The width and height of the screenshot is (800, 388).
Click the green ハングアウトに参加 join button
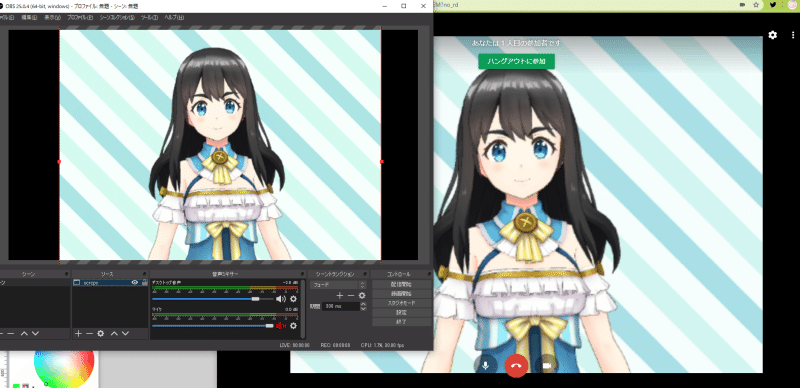[x=516, y=61]
